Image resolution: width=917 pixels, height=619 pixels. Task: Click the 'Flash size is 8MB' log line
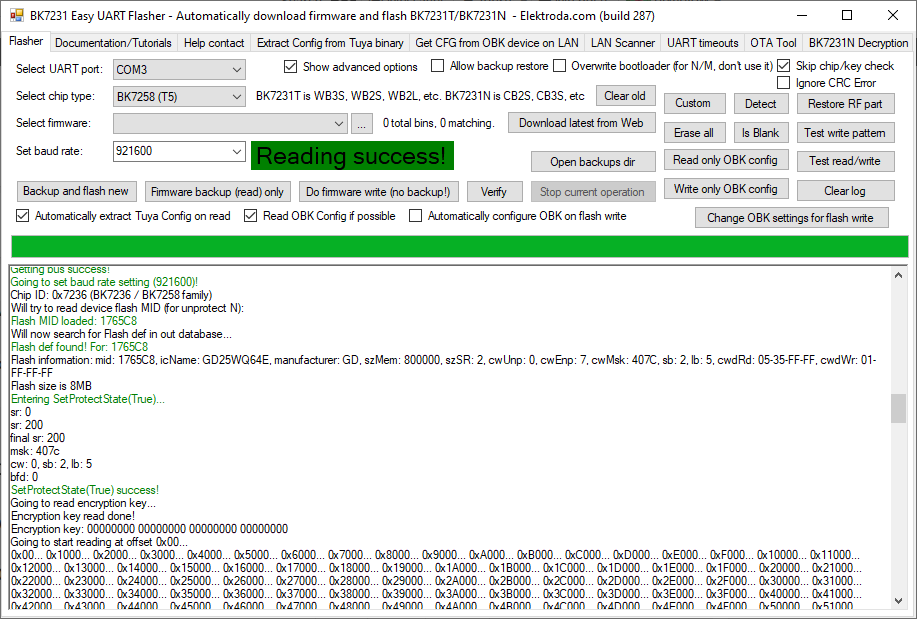tap(51, 386)
